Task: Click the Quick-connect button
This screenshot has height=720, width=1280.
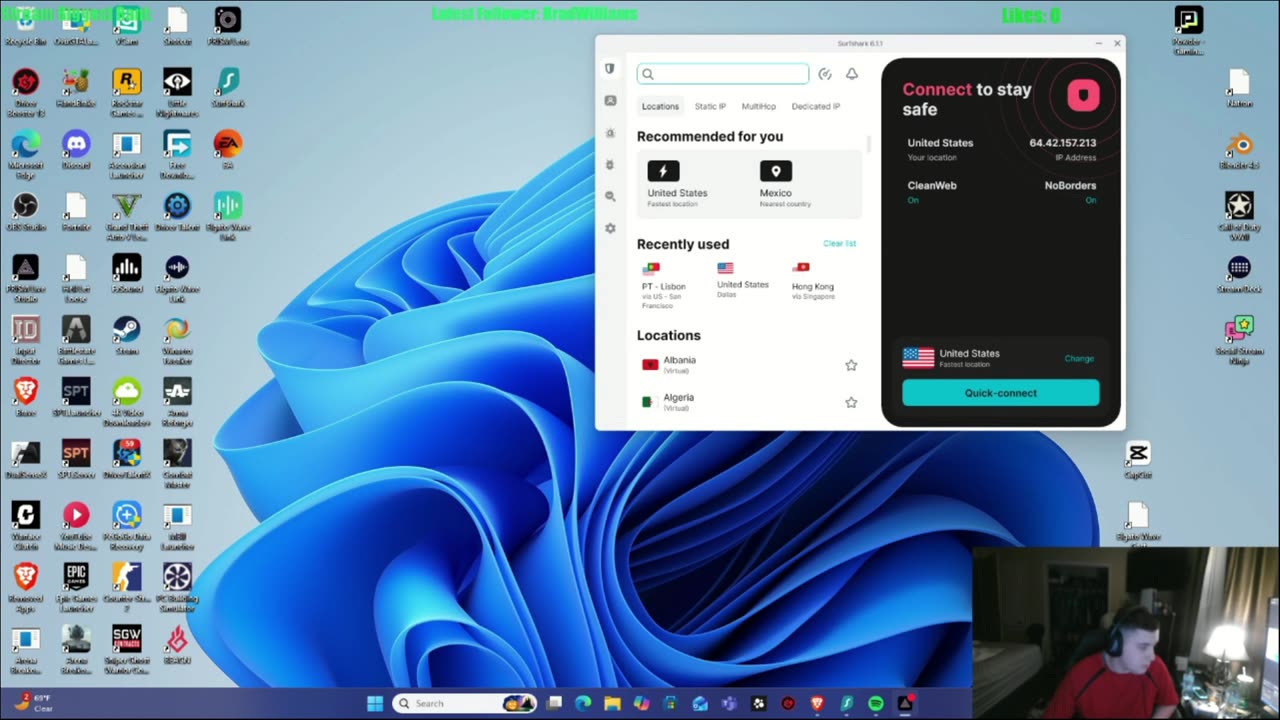Action: 1001,393
